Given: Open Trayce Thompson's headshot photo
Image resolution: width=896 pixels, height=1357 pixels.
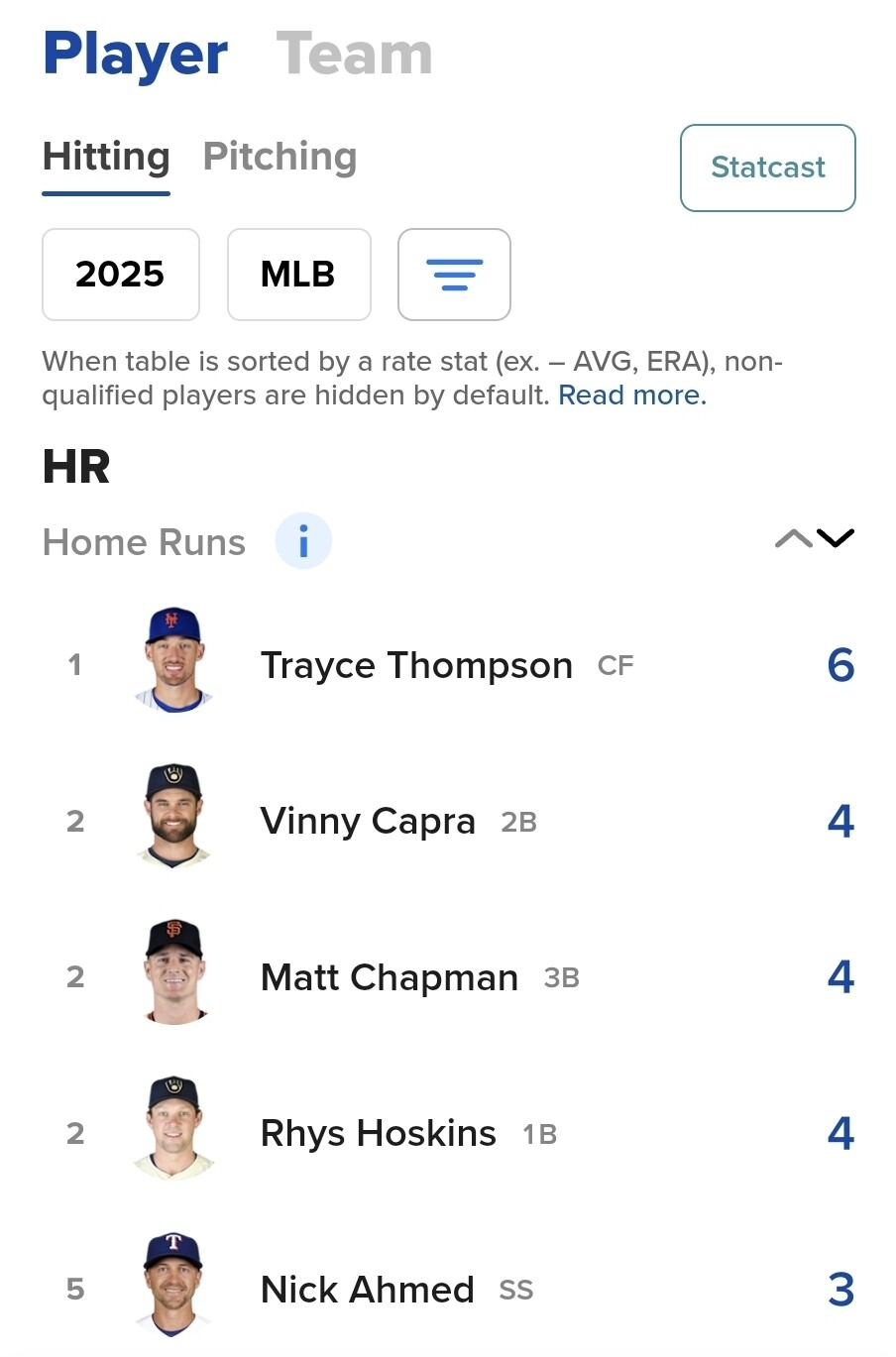Looking at the screenshot, I should click(173, 660).
